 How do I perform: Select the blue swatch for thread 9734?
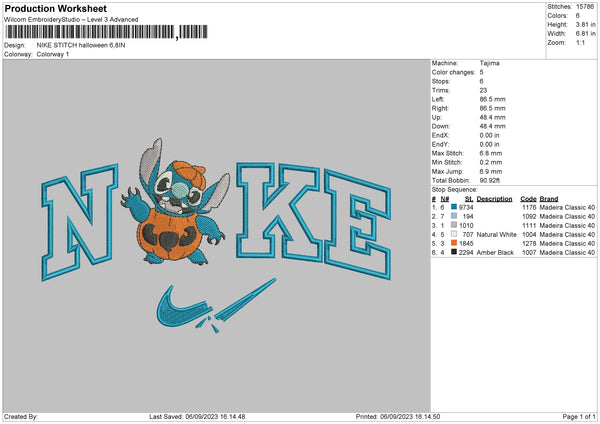454,207
